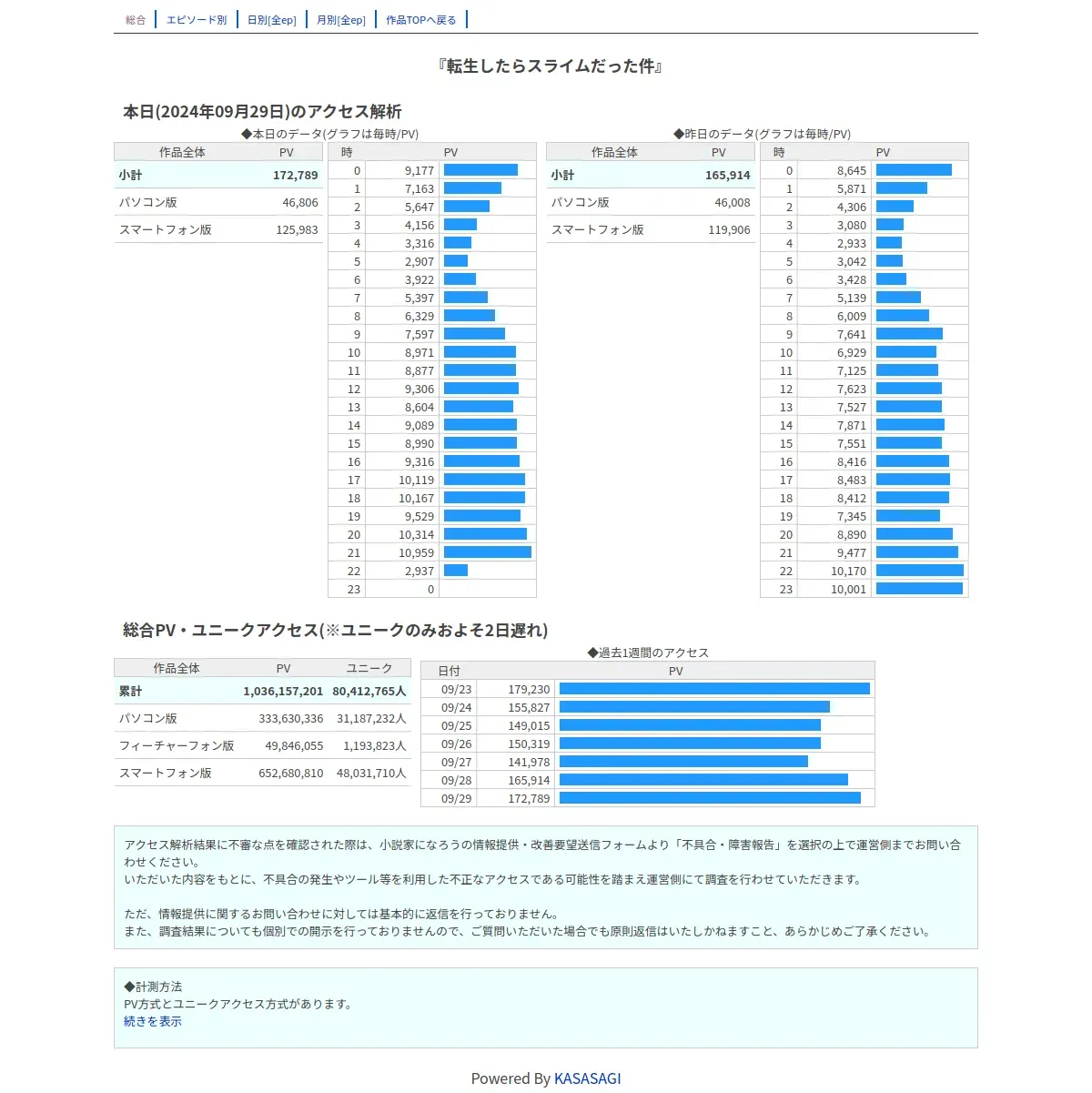
Task: Click the 09/29 weekly PV value 172,789
Action: [x=529, y=799]
